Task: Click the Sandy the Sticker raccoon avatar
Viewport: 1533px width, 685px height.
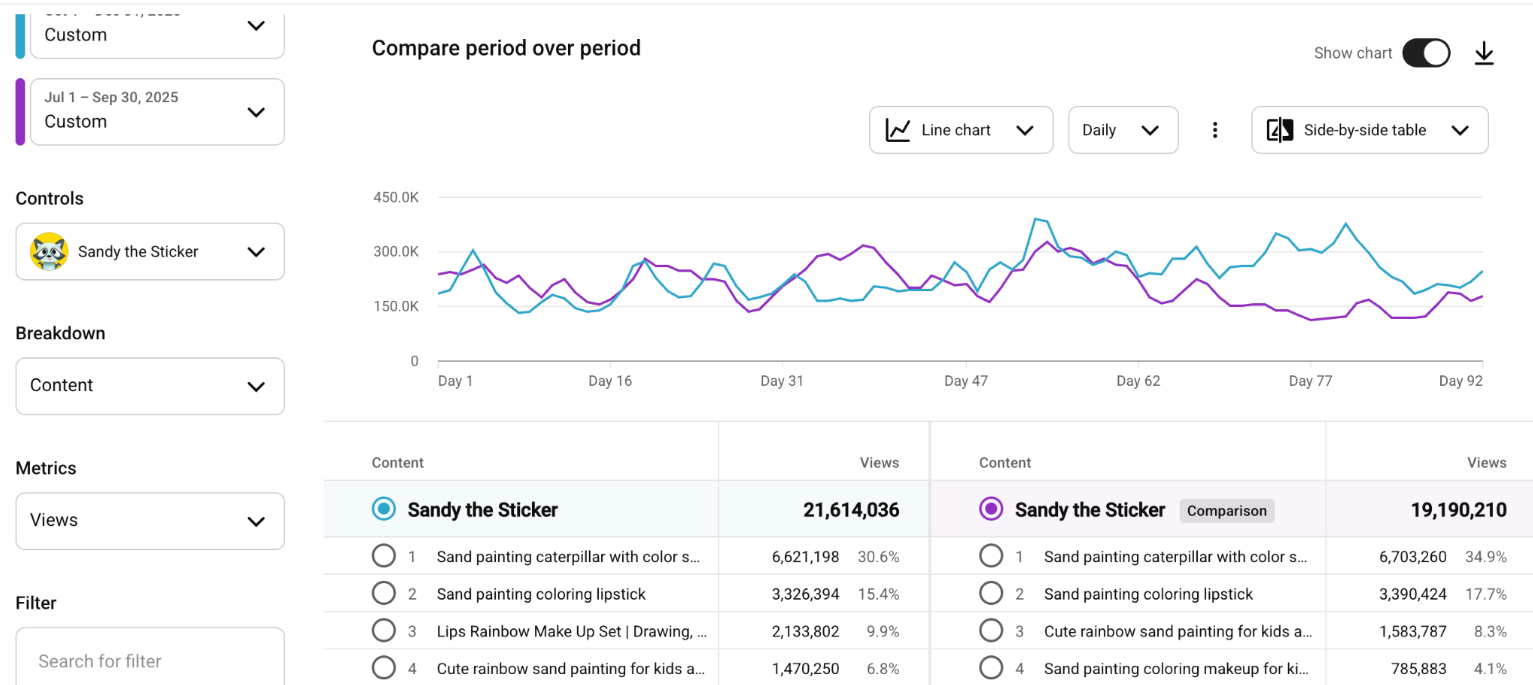Action: point(49,252)
